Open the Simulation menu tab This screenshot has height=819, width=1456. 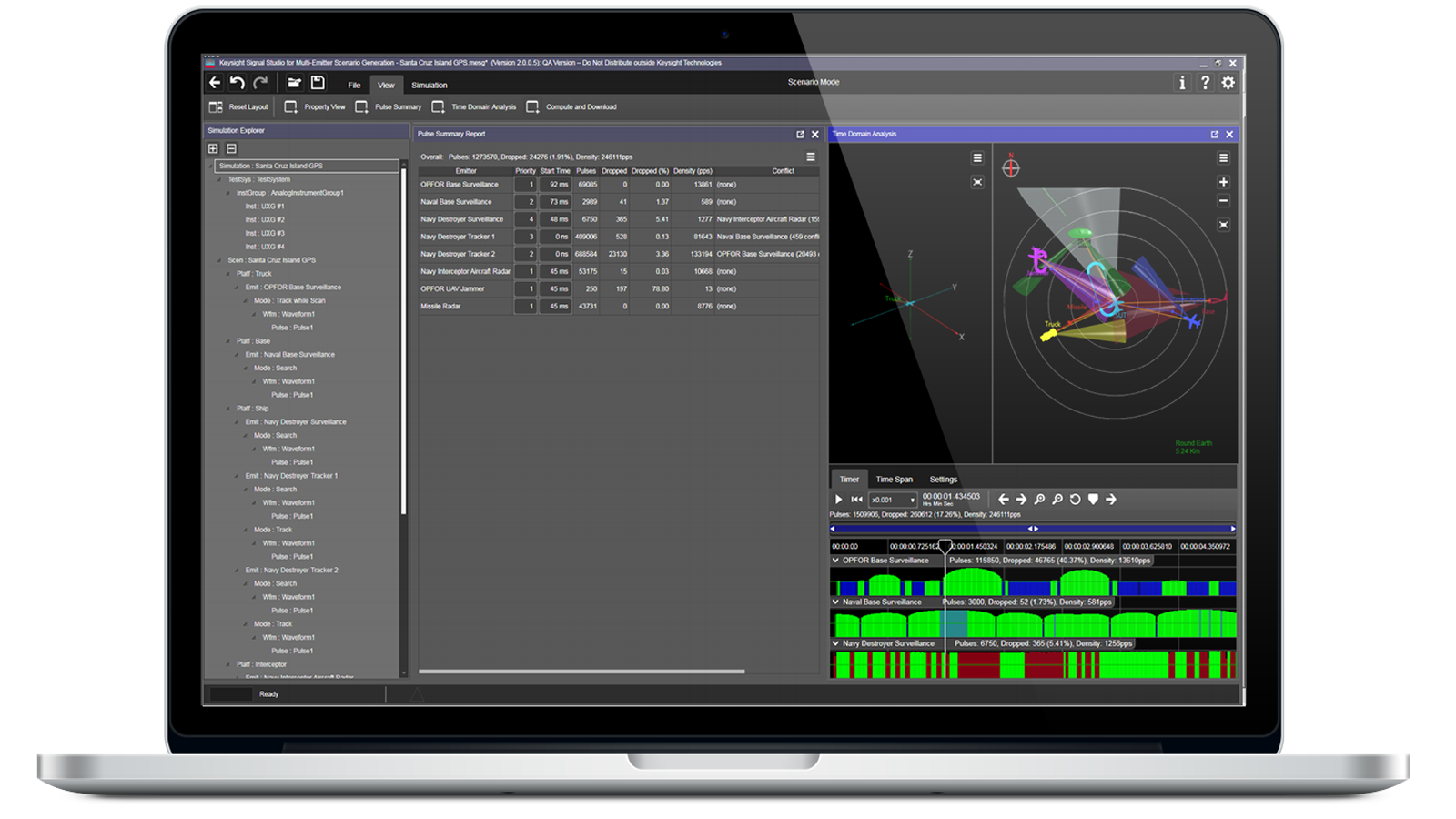429,86
